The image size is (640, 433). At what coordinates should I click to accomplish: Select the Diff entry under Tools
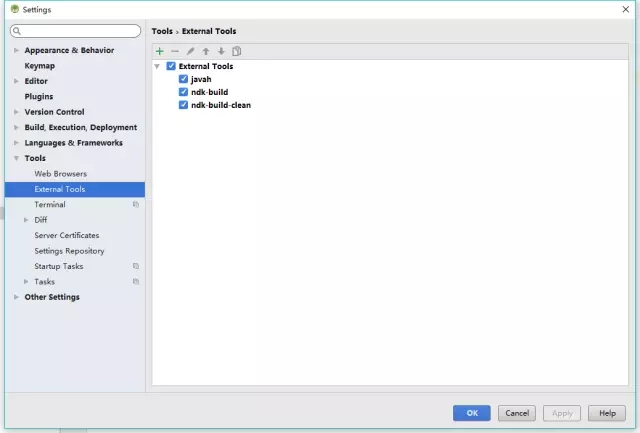(41, 220)
